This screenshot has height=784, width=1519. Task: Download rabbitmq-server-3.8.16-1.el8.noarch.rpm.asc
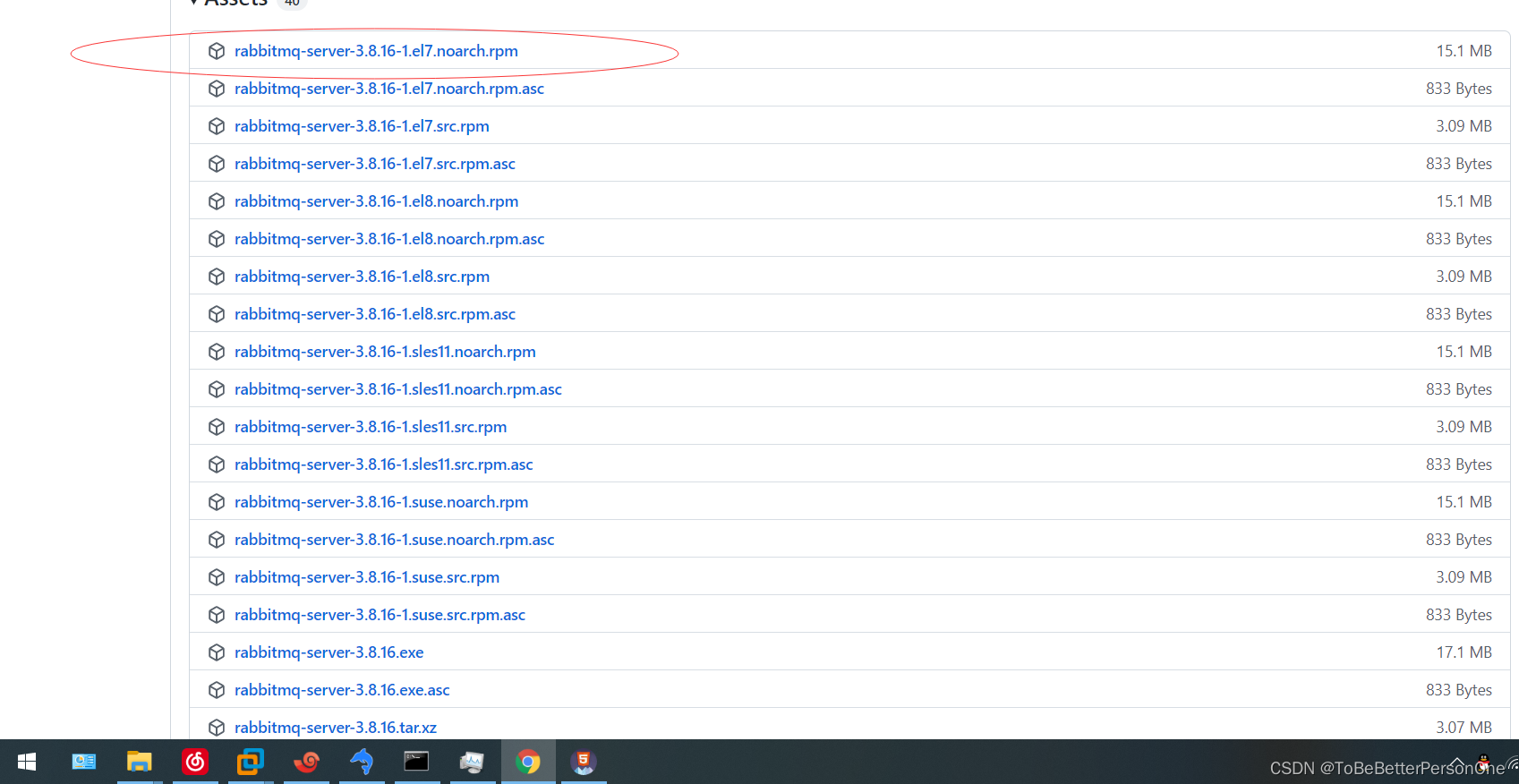(389, 239)
